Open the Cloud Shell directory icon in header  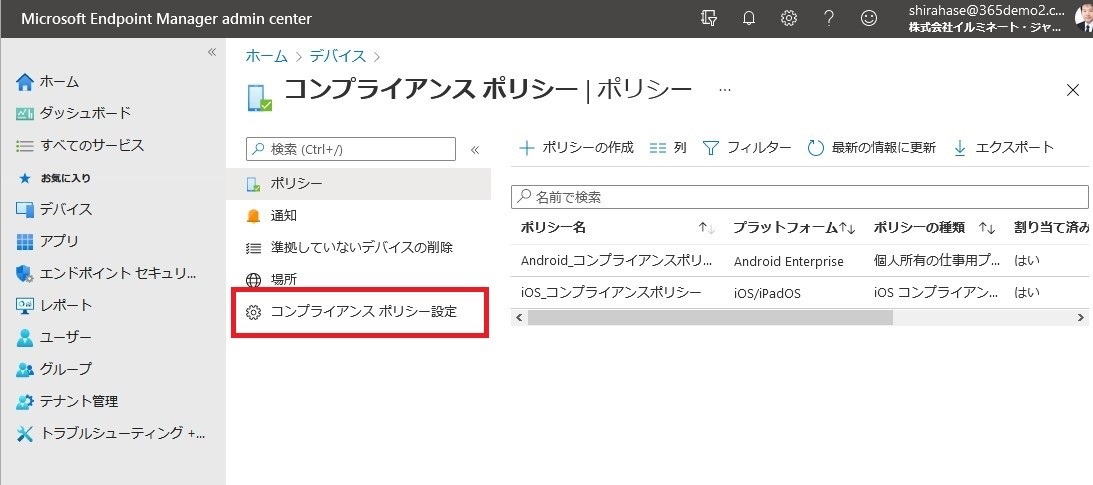pos(708,19)
